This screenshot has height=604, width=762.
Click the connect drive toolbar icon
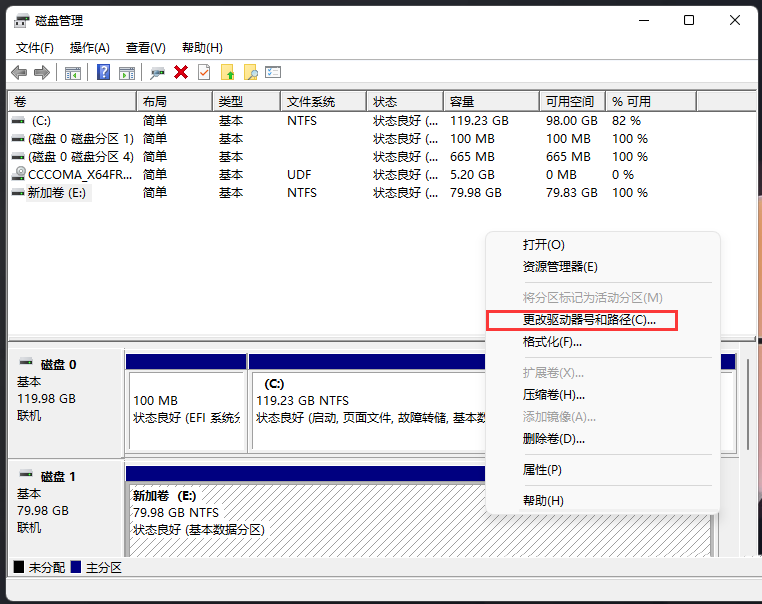pyautogui.click(x=157, y=72)
